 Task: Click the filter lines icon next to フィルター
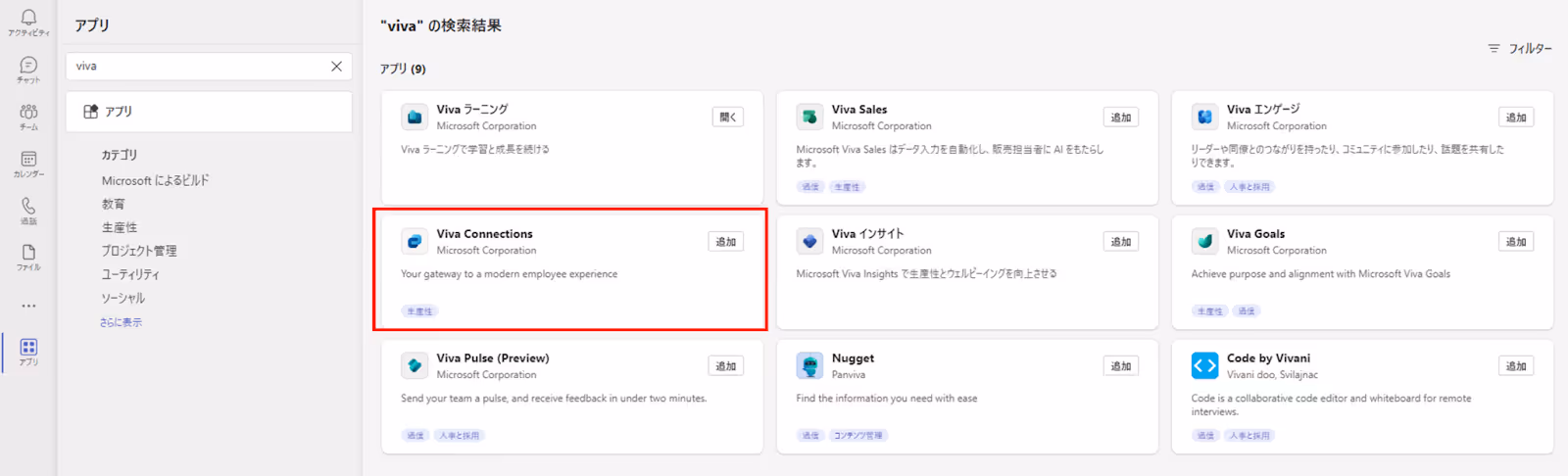(1494, 48)
